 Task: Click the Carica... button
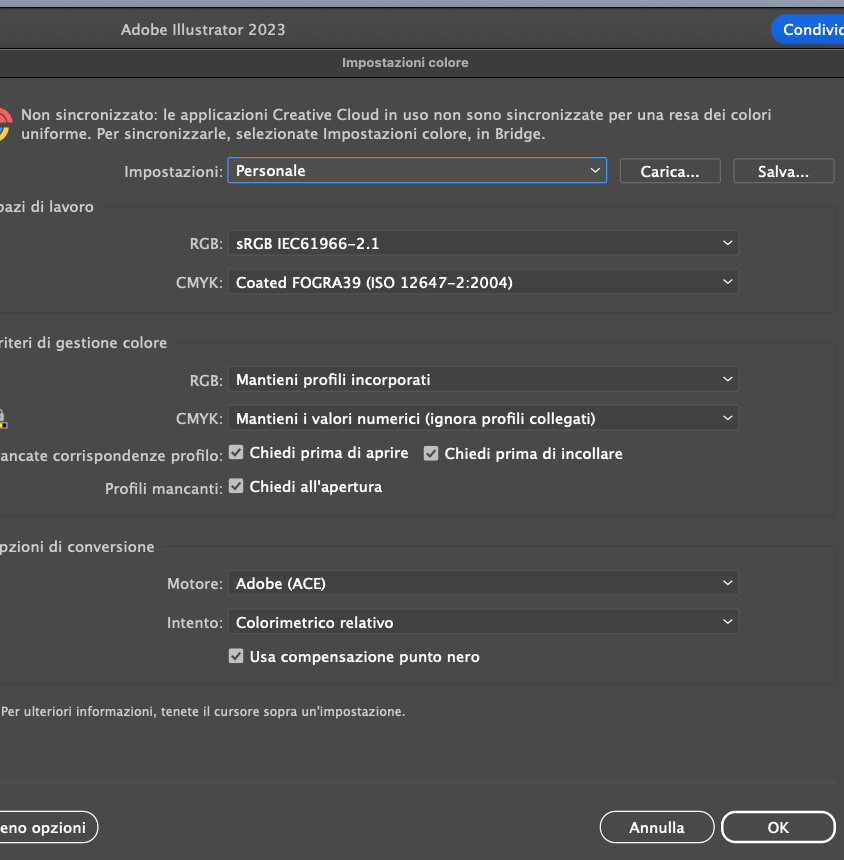(x=669, y=170)
